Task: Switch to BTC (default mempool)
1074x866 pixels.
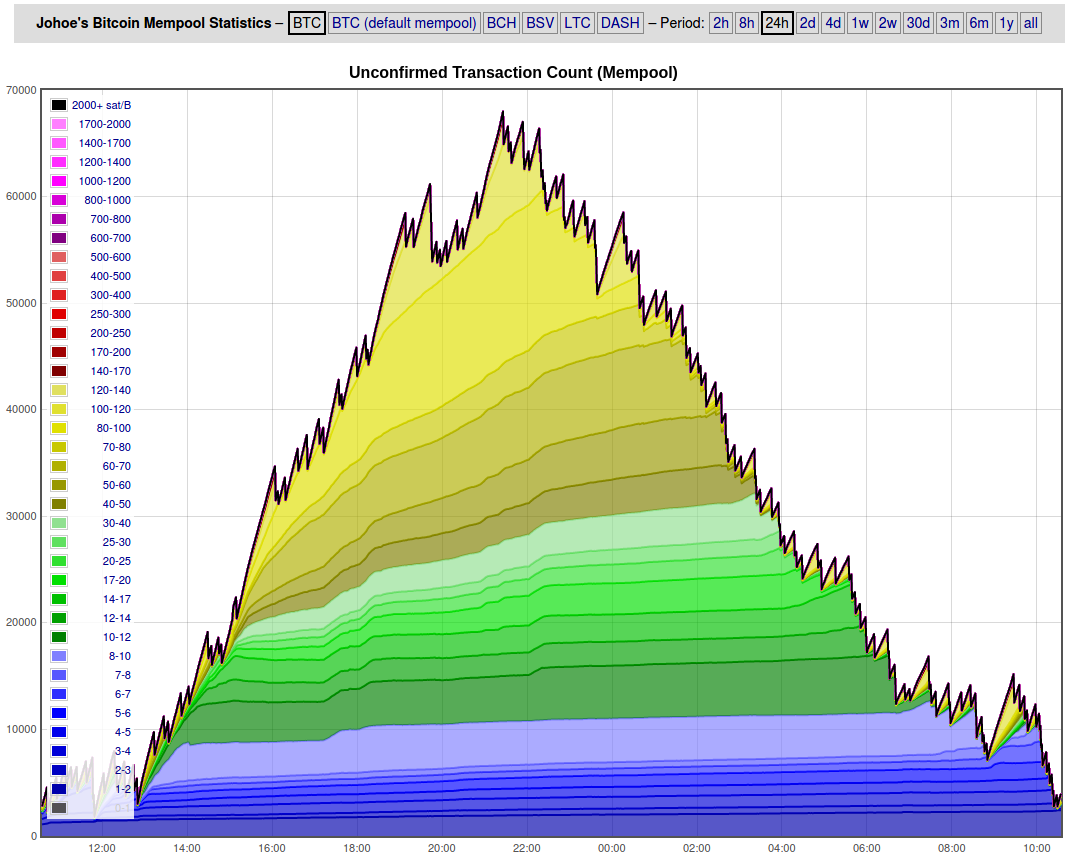Action: click(x=403, y=23)
